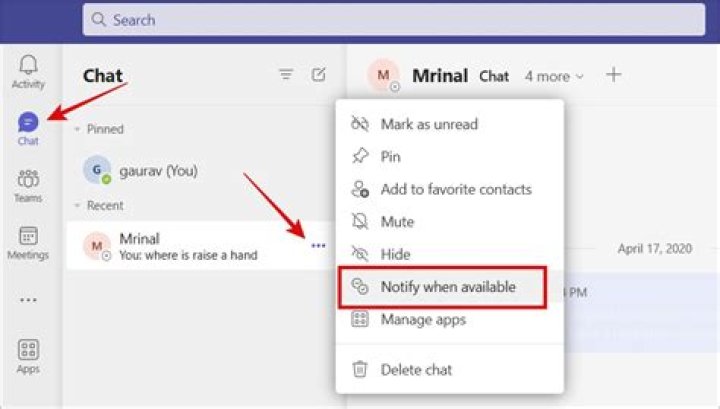Hide the chat from the menu
Viewport: 720px width, 409px height.
pyautogui.click(x=449, y=254)
